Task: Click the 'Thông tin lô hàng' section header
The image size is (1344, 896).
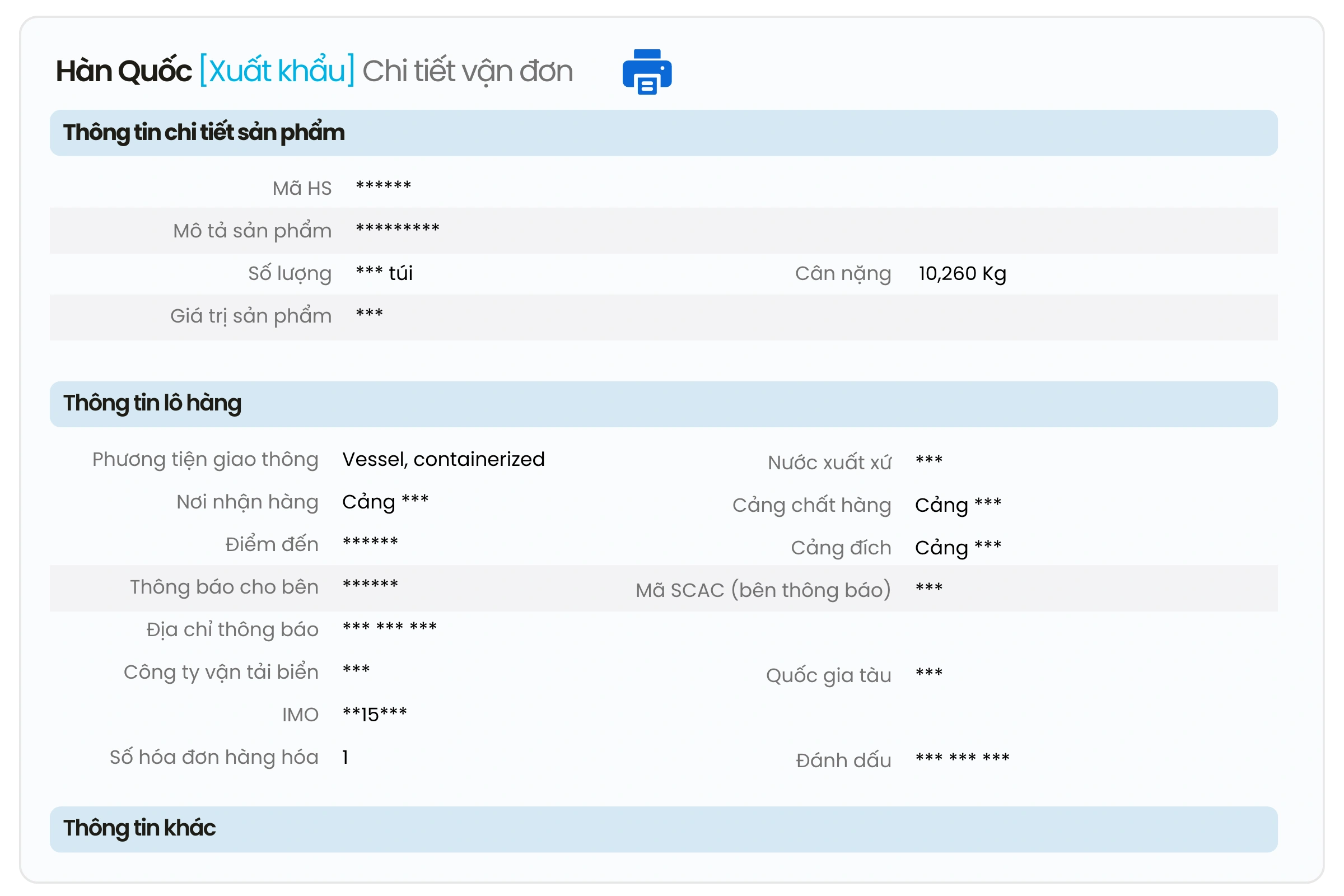Action: (664, 404)
